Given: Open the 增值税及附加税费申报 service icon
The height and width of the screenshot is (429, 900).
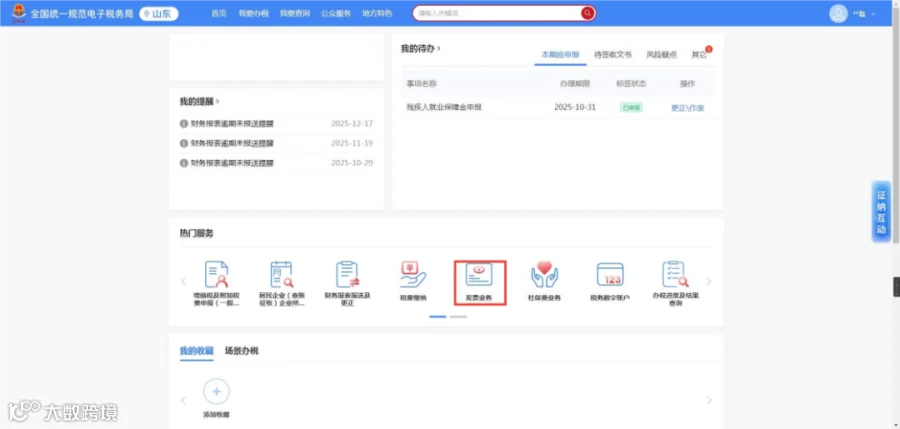Looking at the screenshot, I should pyautogui.click(x=216, y=275).
